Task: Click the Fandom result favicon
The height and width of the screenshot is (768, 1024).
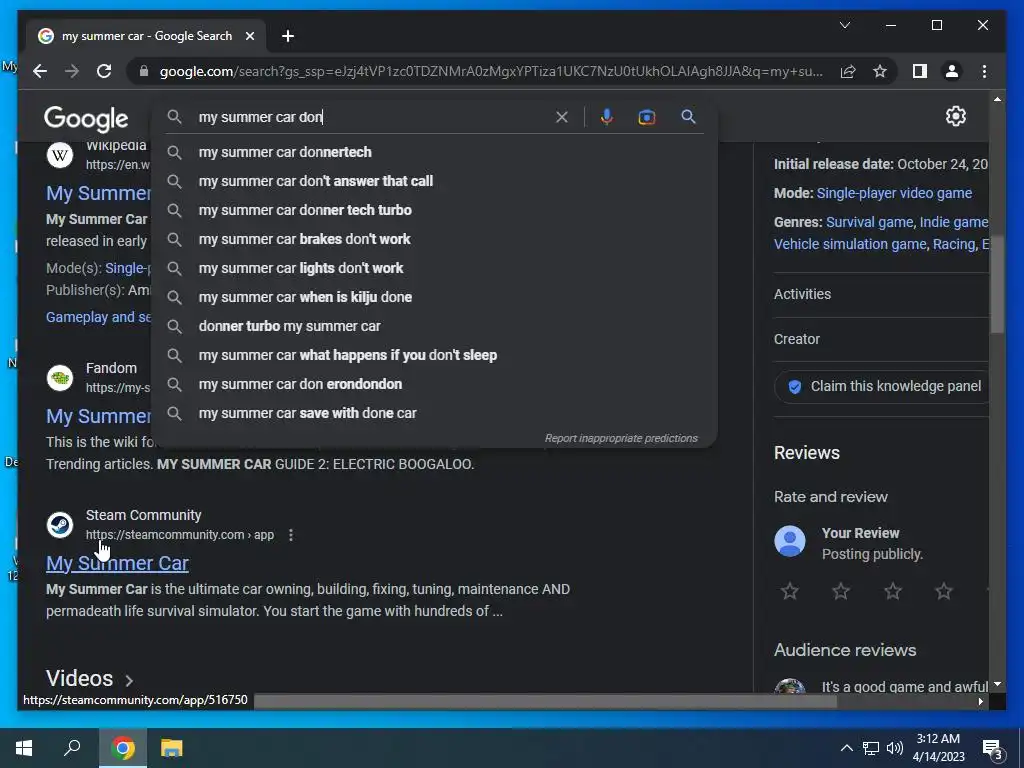Action: [x=60, y=377]
